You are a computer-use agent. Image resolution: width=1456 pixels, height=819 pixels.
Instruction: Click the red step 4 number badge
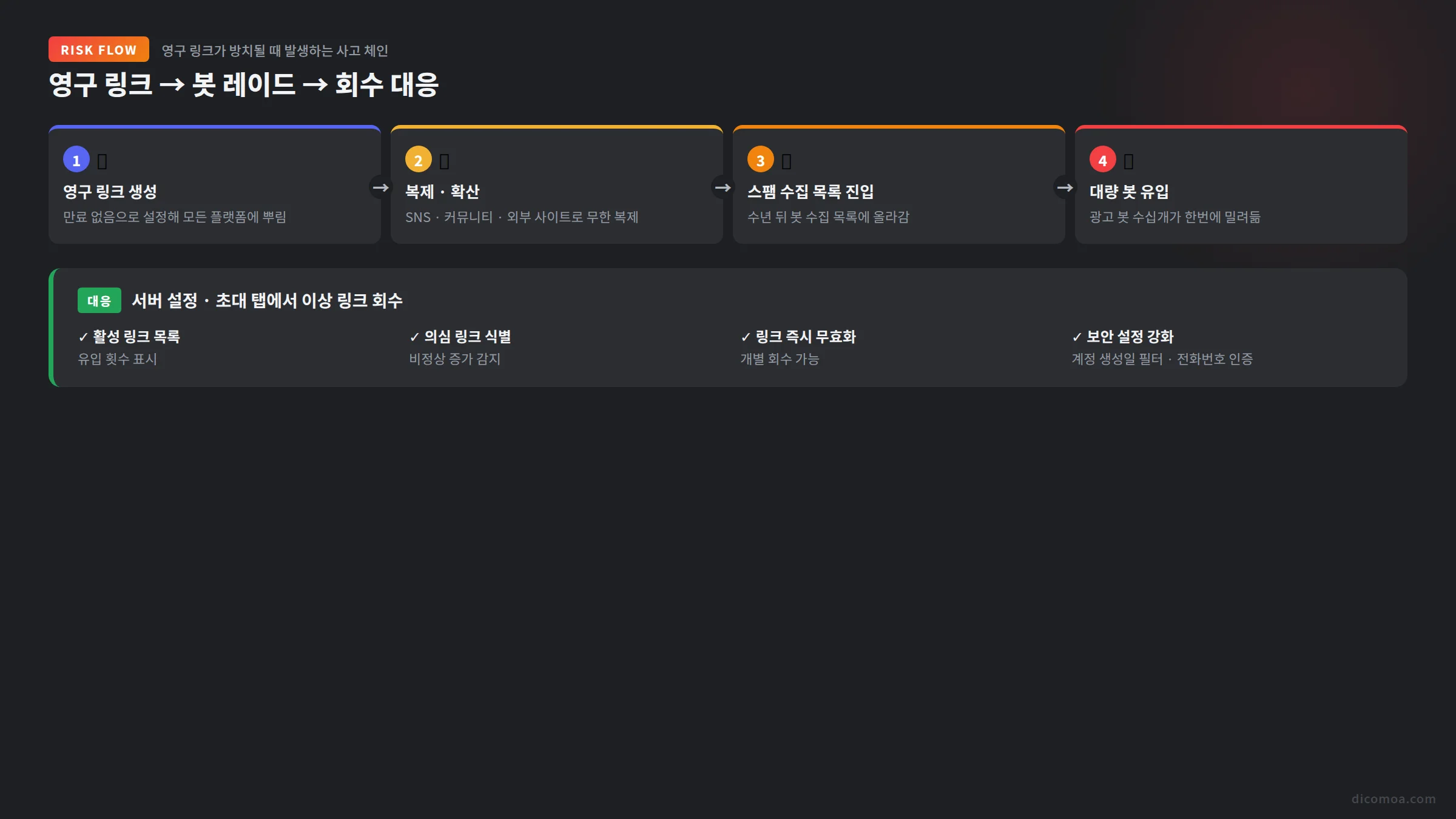[1103, 160]
